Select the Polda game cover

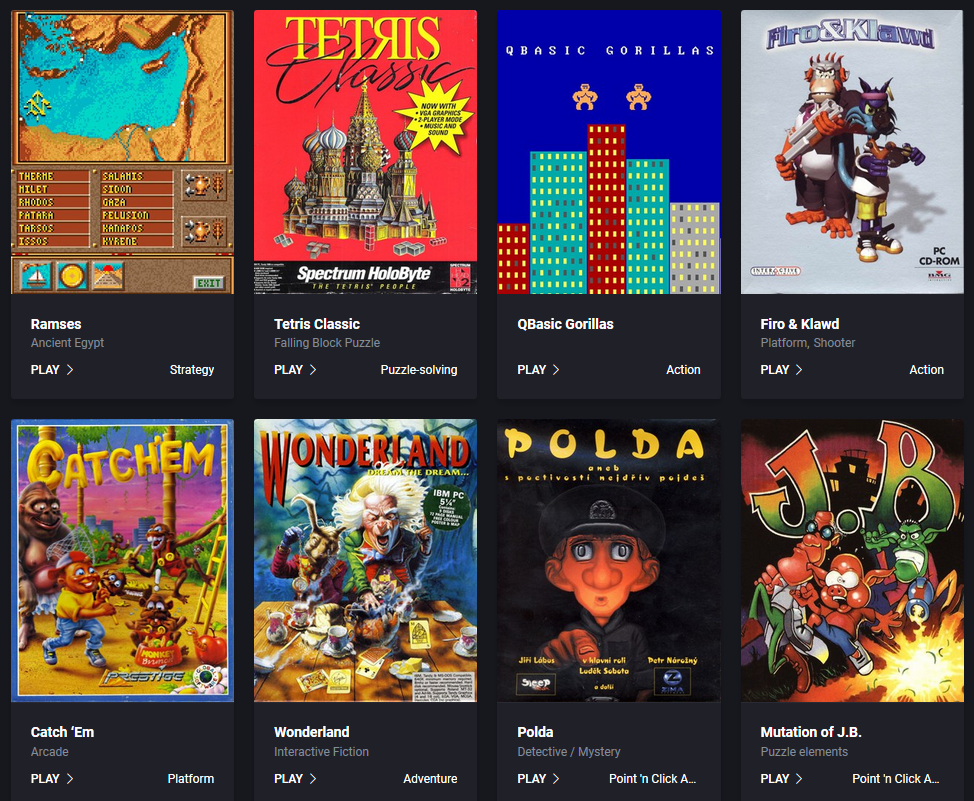click(x=609, y=561)
